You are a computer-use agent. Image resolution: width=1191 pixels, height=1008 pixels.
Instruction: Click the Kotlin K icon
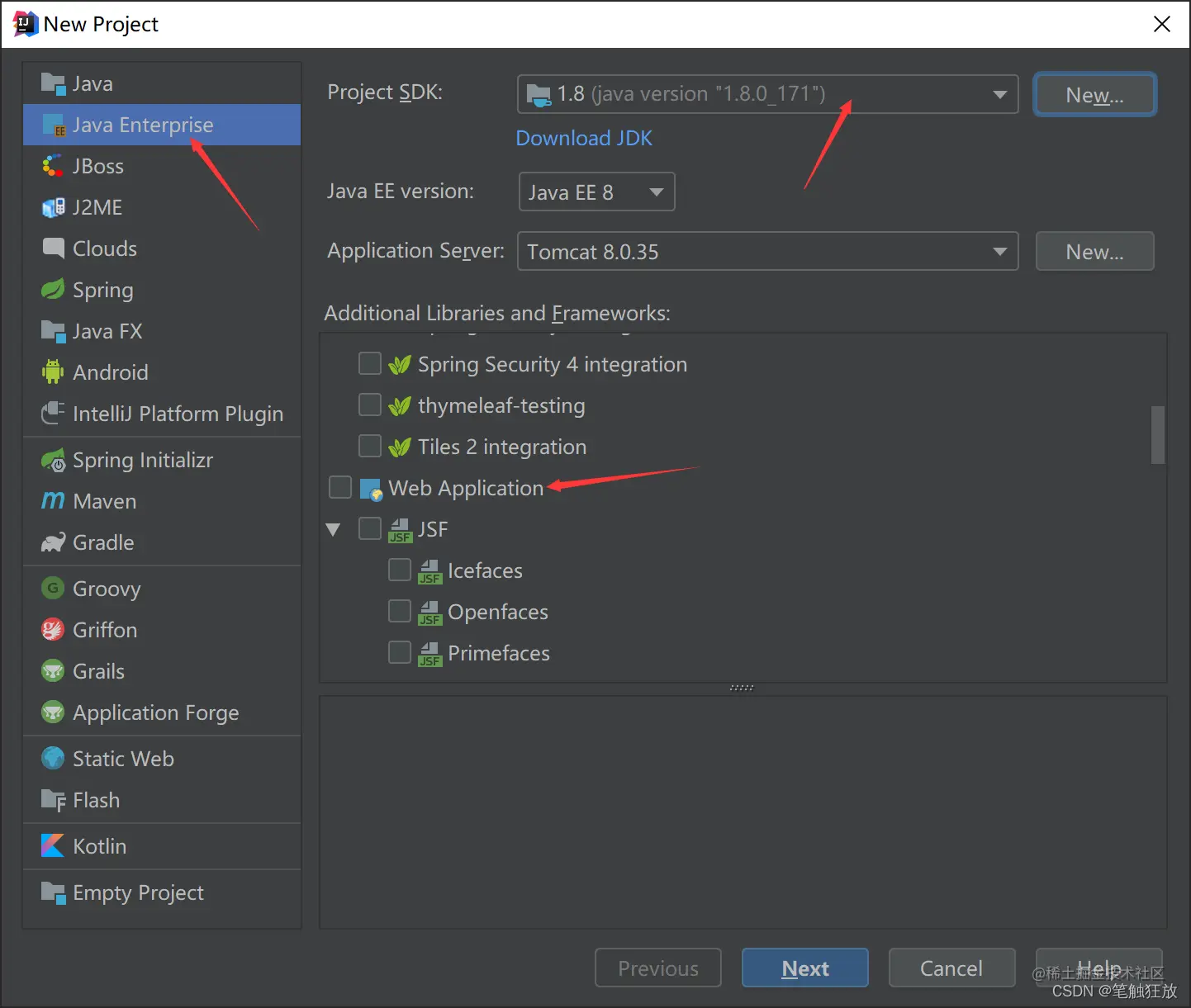click(53, 846)
